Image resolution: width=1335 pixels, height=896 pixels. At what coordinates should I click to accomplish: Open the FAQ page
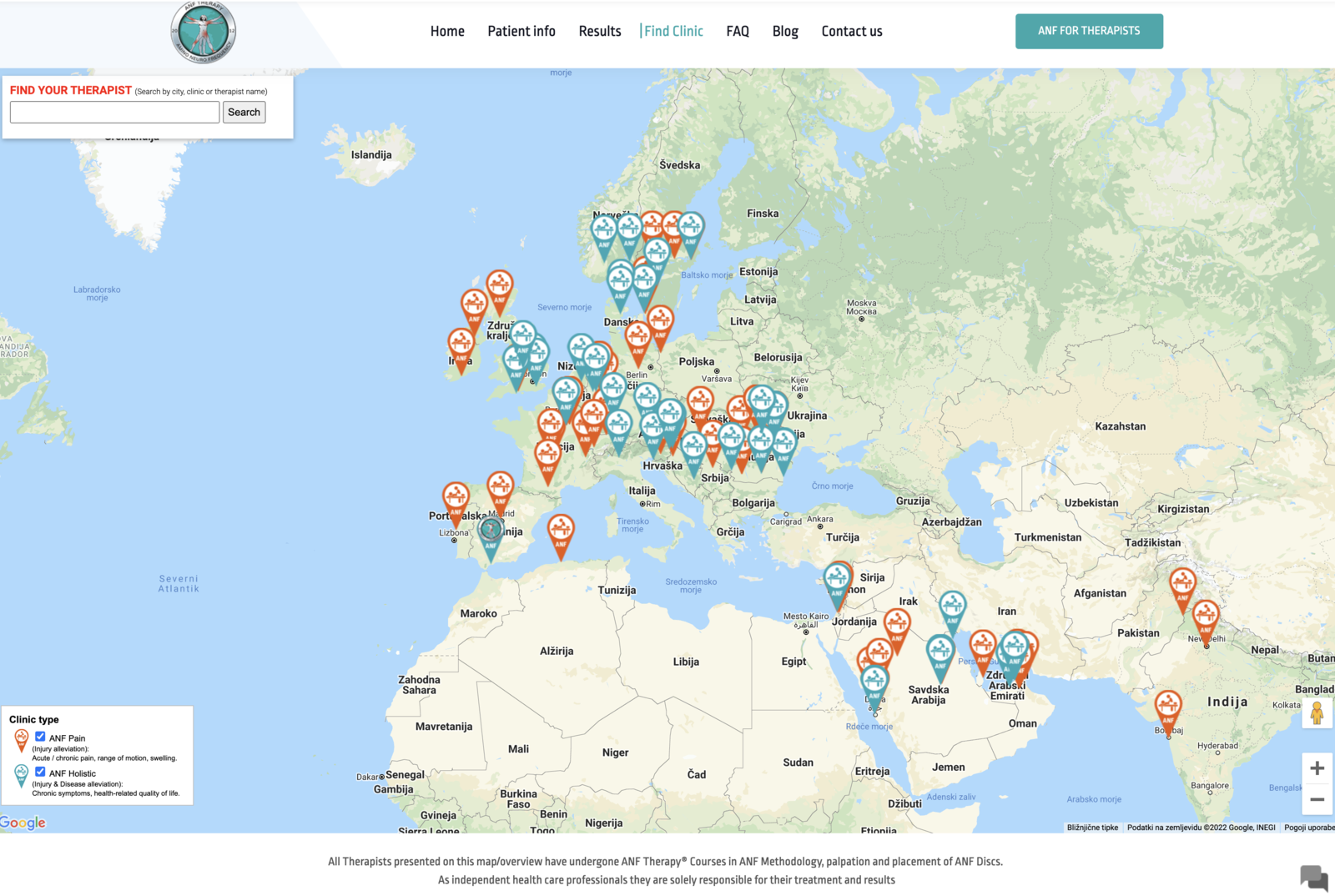tap(738, 31)
